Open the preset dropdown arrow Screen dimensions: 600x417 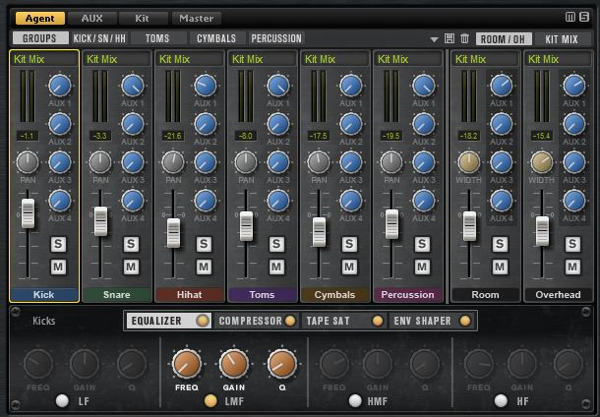pyautogui.click(x=434, y=39)
